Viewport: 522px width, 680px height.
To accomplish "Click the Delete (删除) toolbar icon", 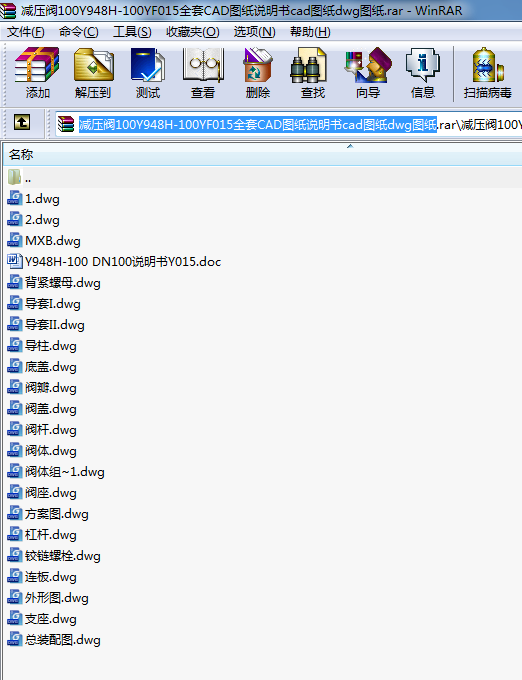I will click(258, 65).
